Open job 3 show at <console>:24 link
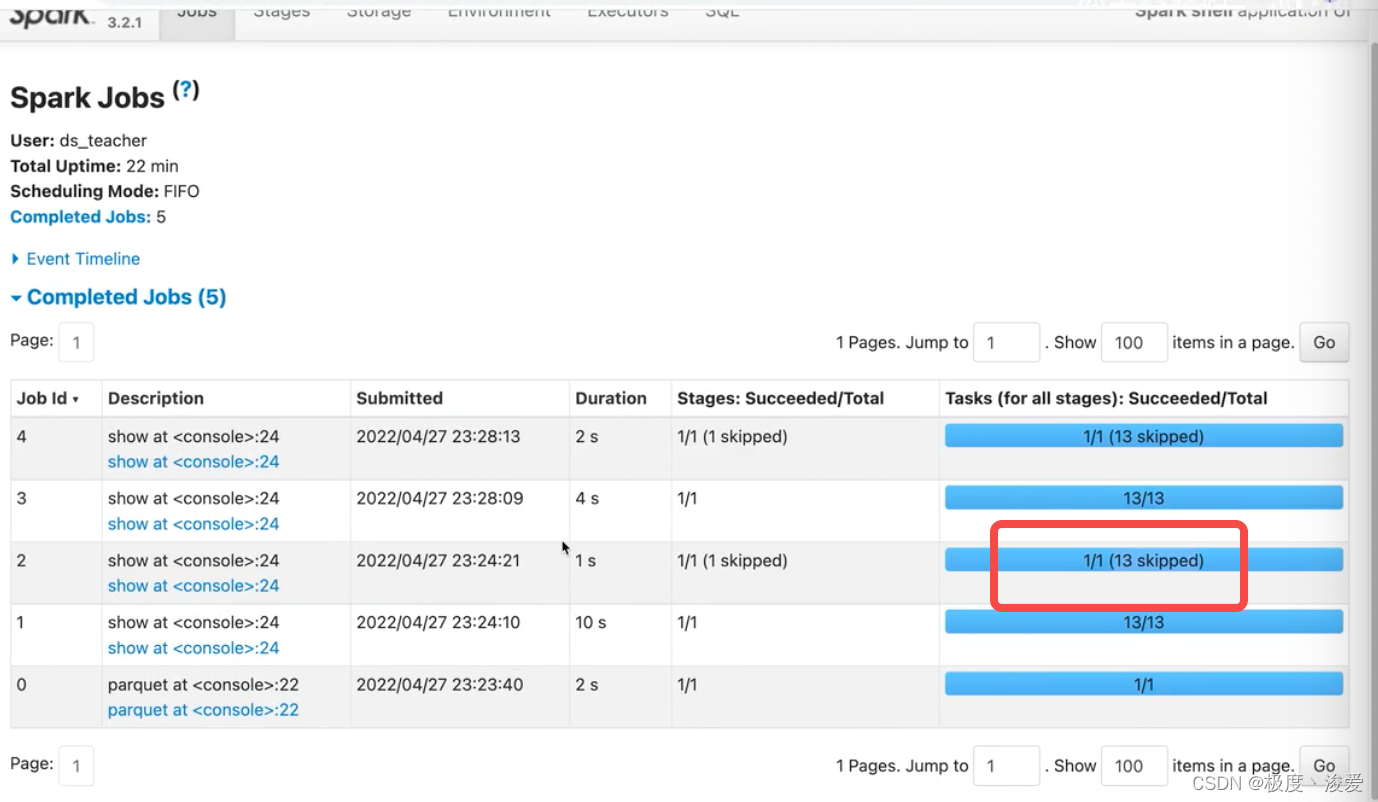Screen dimensions: 1378x802 pyautogui.click(x=193, y=524)
